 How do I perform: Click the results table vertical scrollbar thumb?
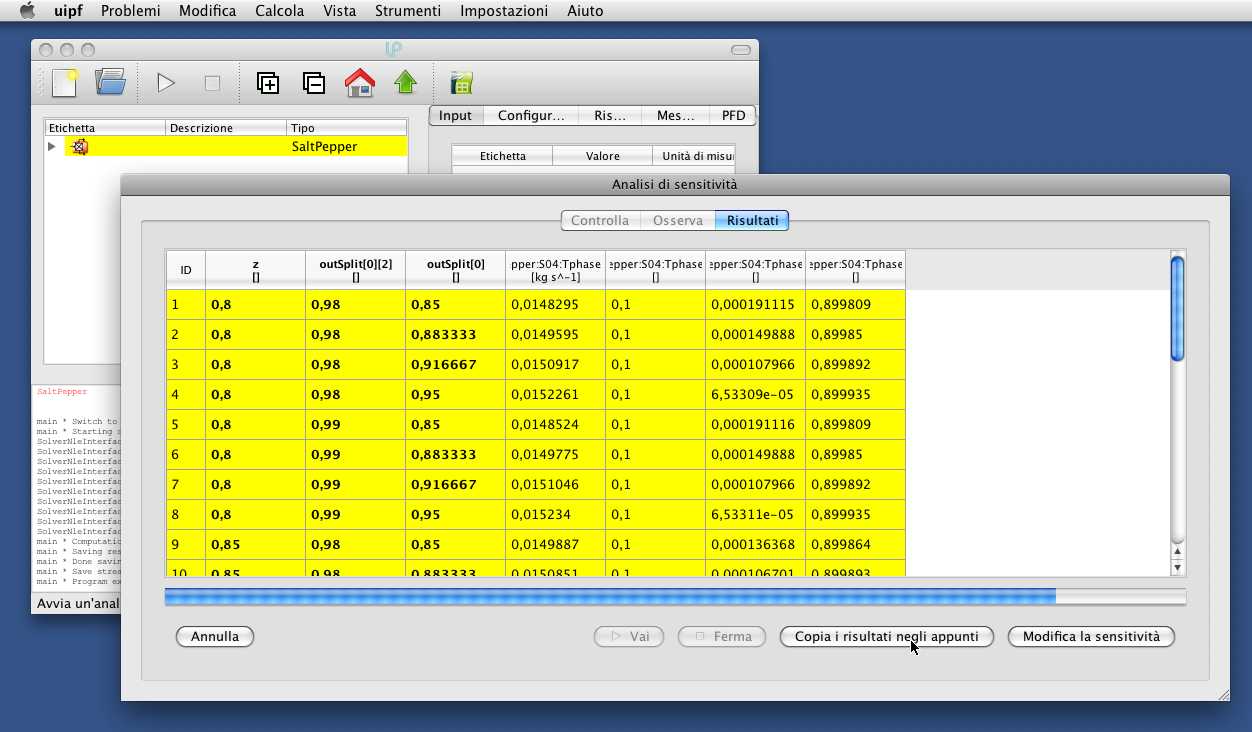coord(1177,308)
